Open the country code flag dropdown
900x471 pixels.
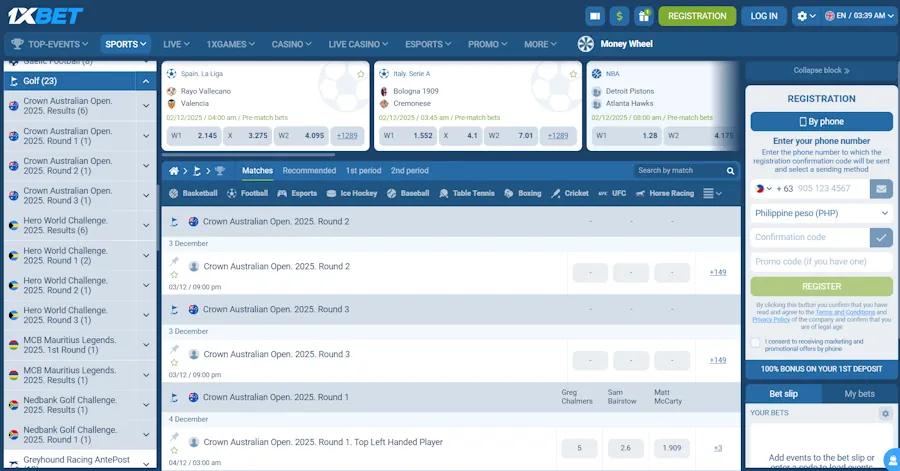763,189
